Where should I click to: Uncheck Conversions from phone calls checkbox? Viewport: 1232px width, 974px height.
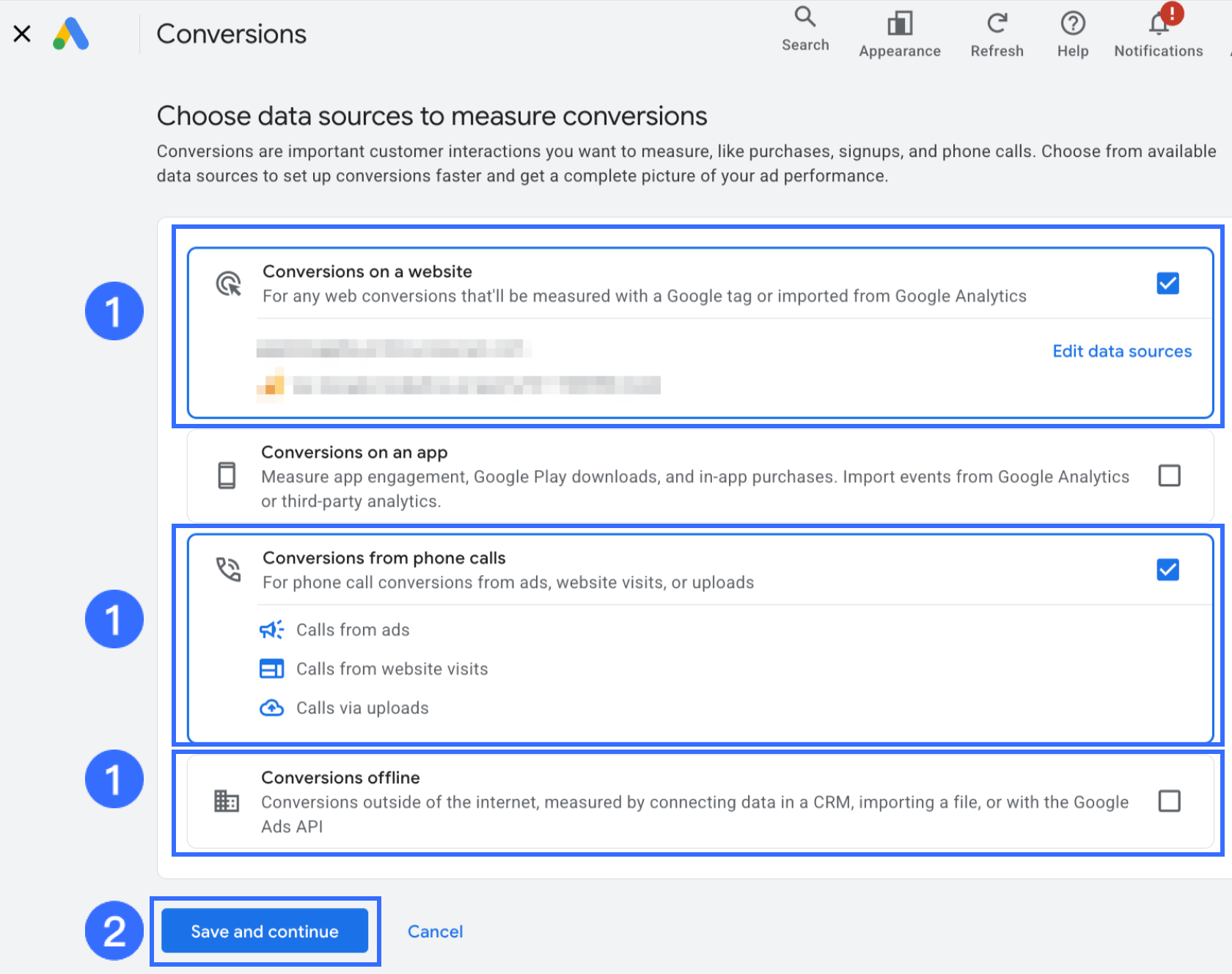(x=1168, y=569)
